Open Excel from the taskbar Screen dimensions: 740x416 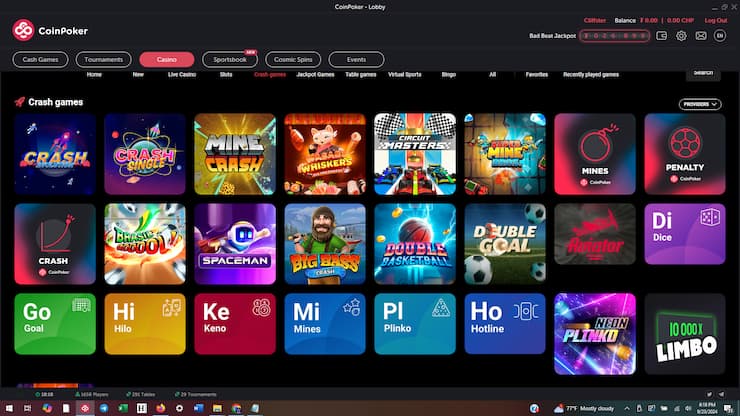pyautogui.click(x=123, y=408)
